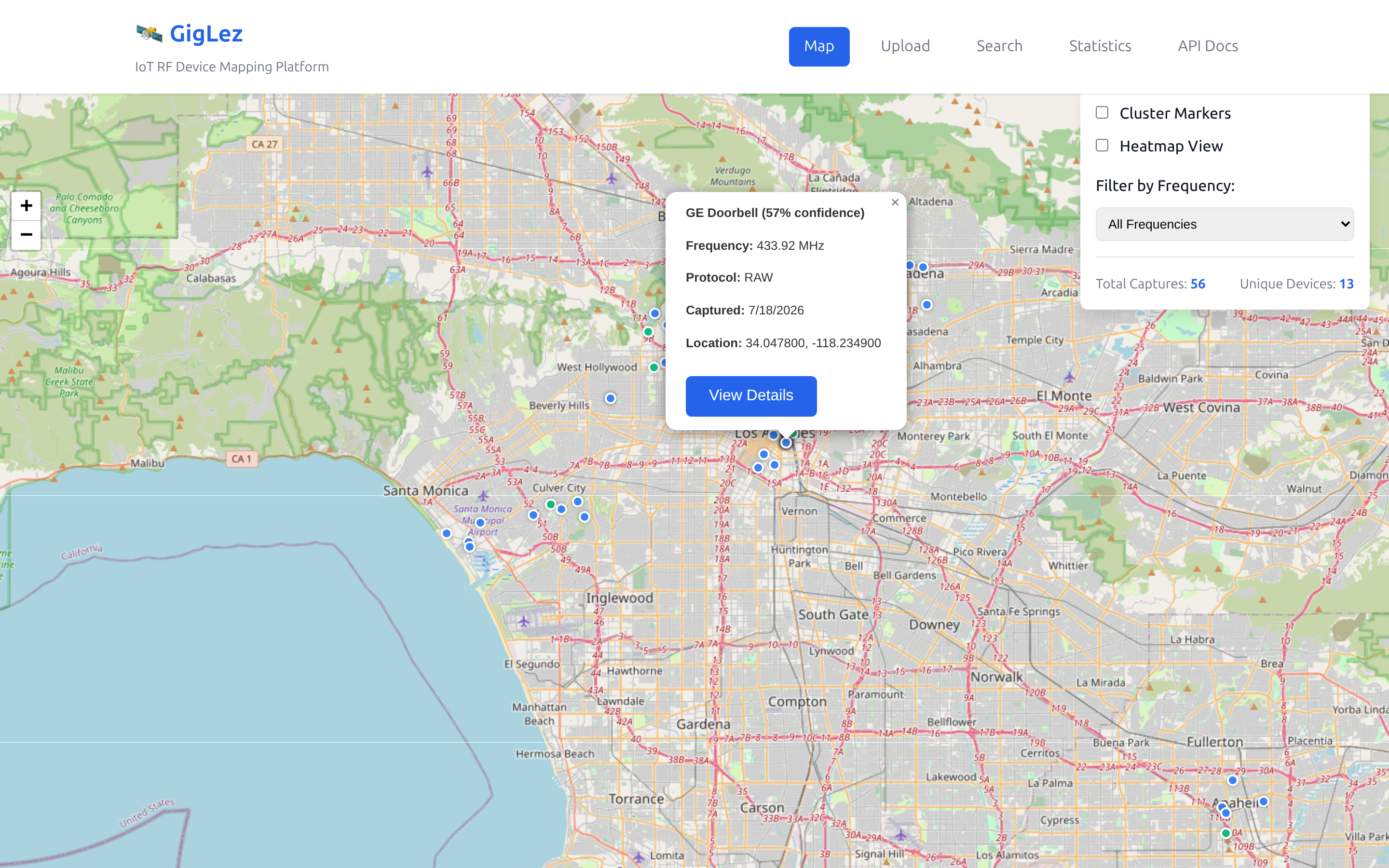Select the marker north of Anaheim near Fullerton

pos(1232,780)
